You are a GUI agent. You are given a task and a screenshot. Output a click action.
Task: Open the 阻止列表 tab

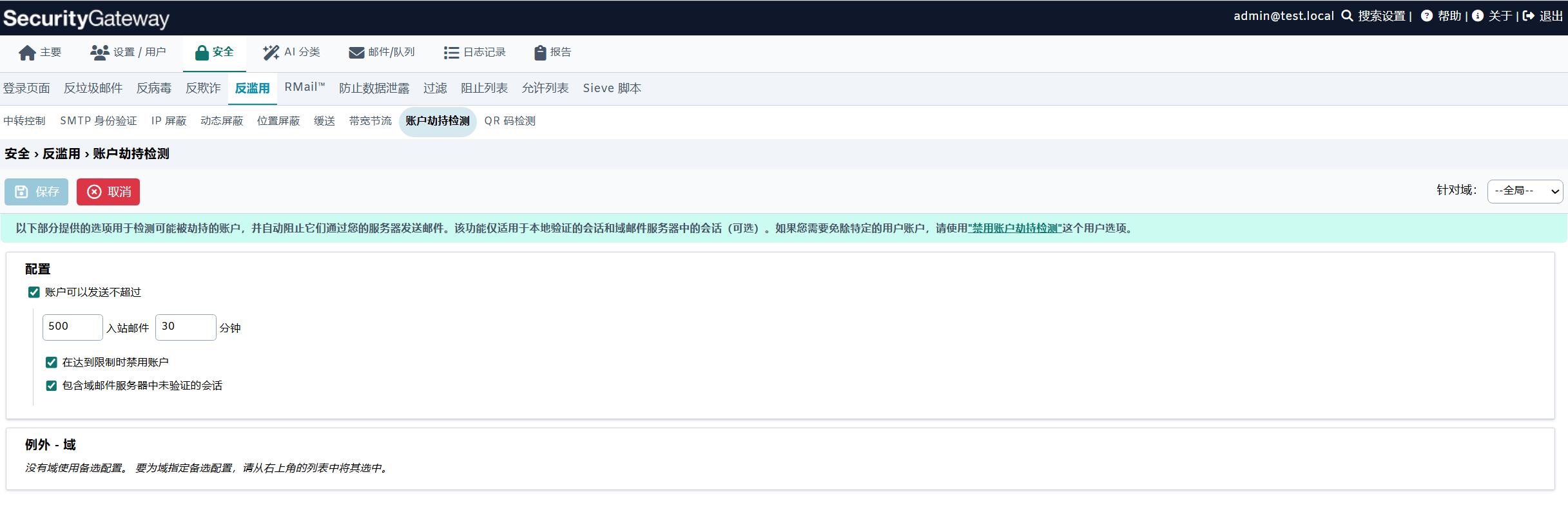click(x=485, y=88)
